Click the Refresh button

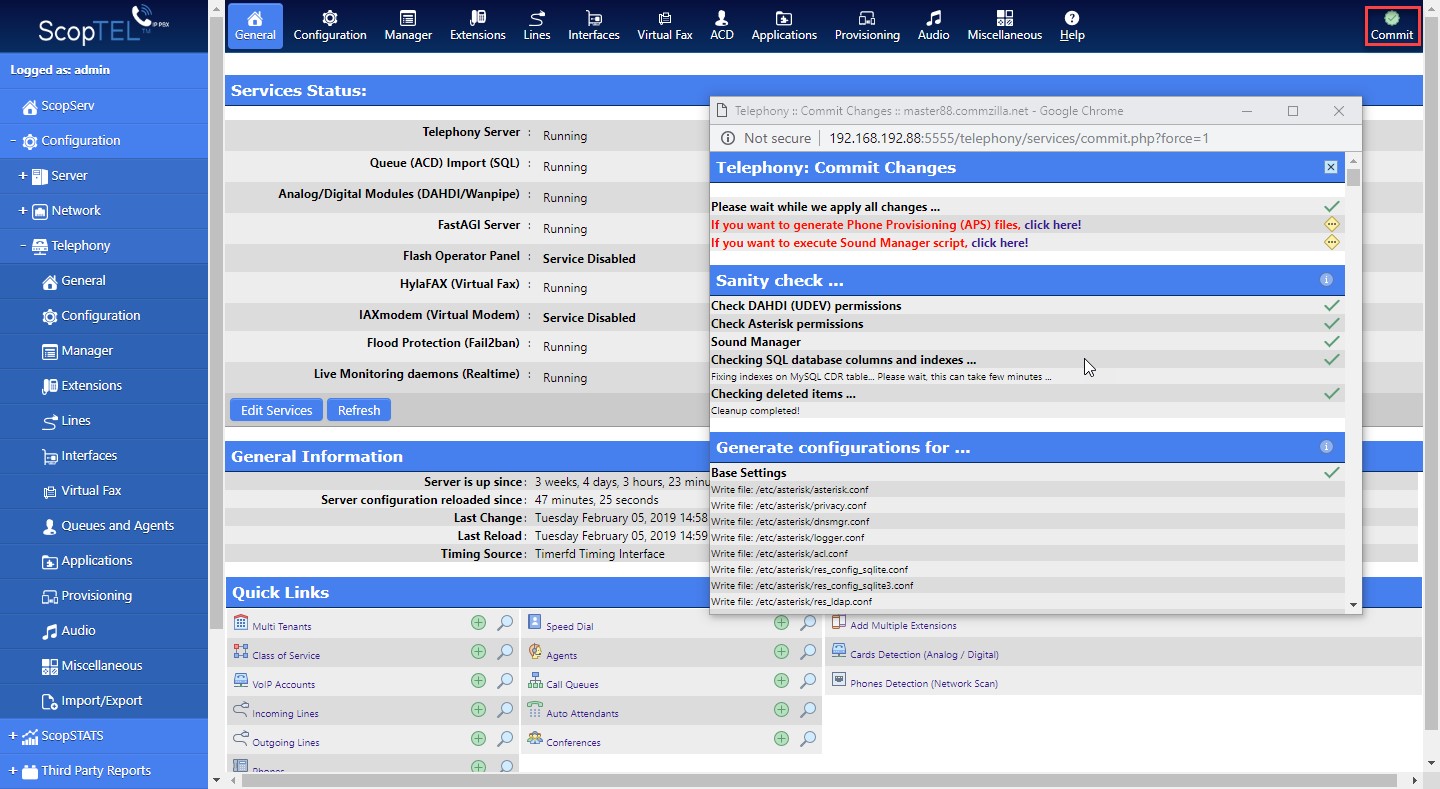359,410
